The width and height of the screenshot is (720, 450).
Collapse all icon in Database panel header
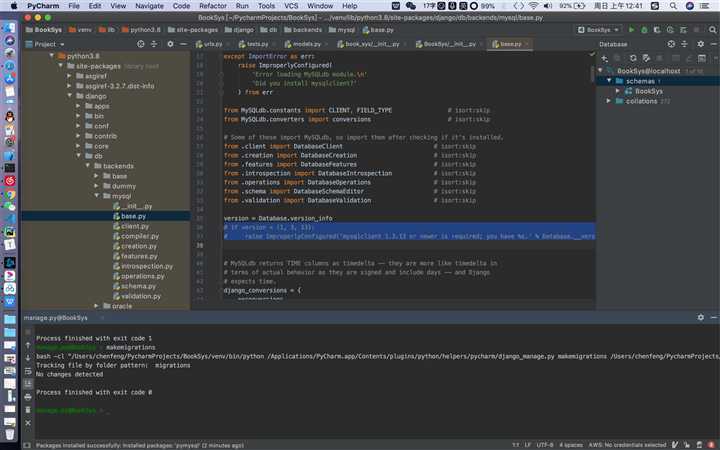pos(685,44)
